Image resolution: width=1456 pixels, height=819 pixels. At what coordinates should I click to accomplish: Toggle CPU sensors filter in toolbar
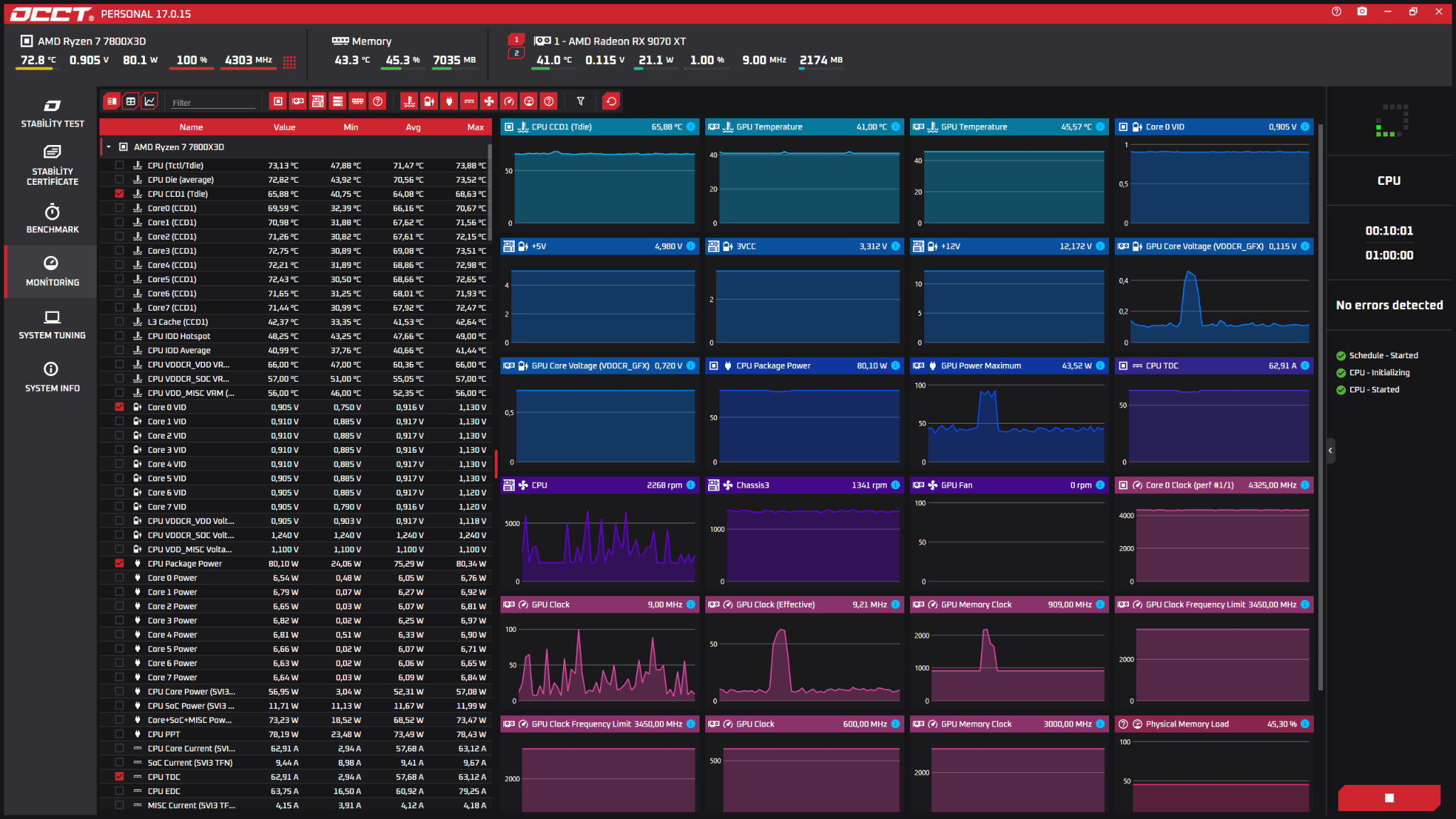278,102
